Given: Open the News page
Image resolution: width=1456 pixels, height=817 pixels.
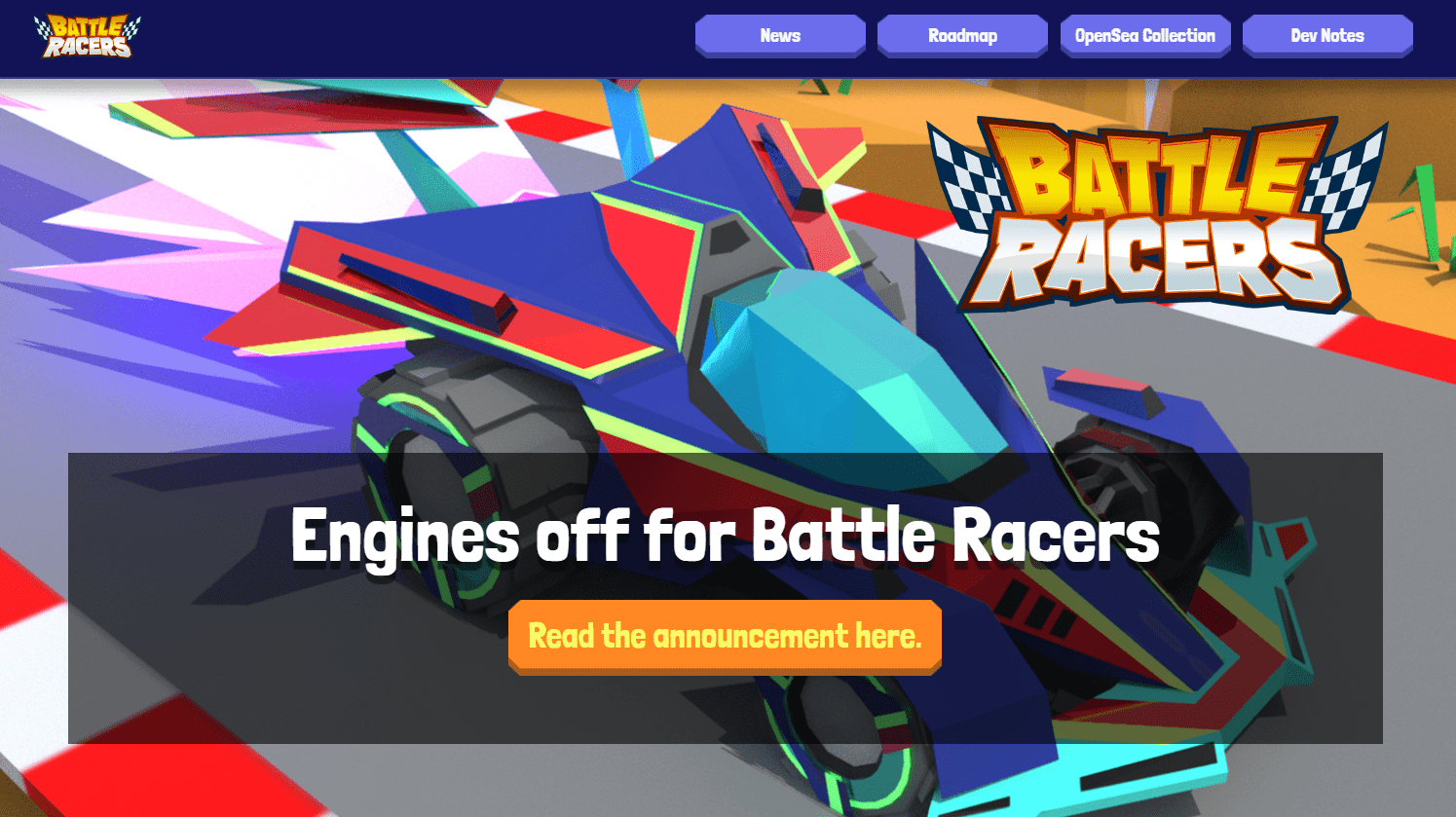Looking at the screenshot, I should (780, 36).
